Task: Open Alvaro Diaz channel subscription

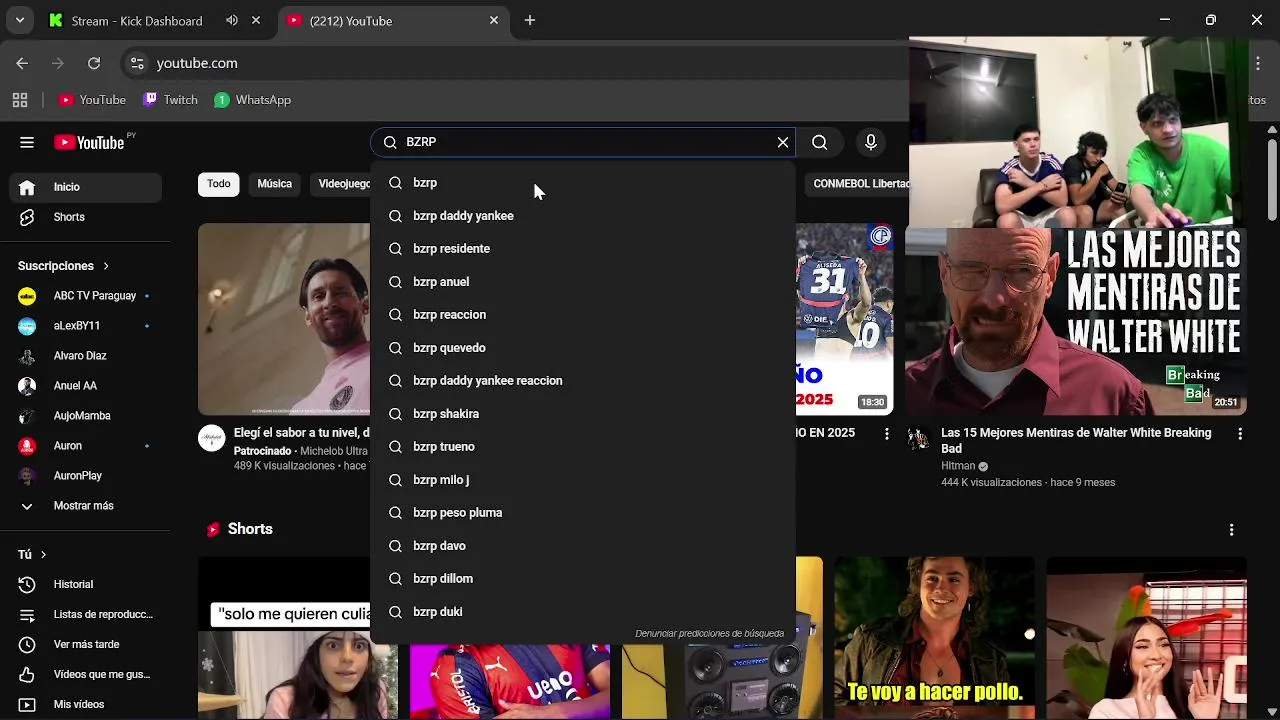Action: [86, 356]
